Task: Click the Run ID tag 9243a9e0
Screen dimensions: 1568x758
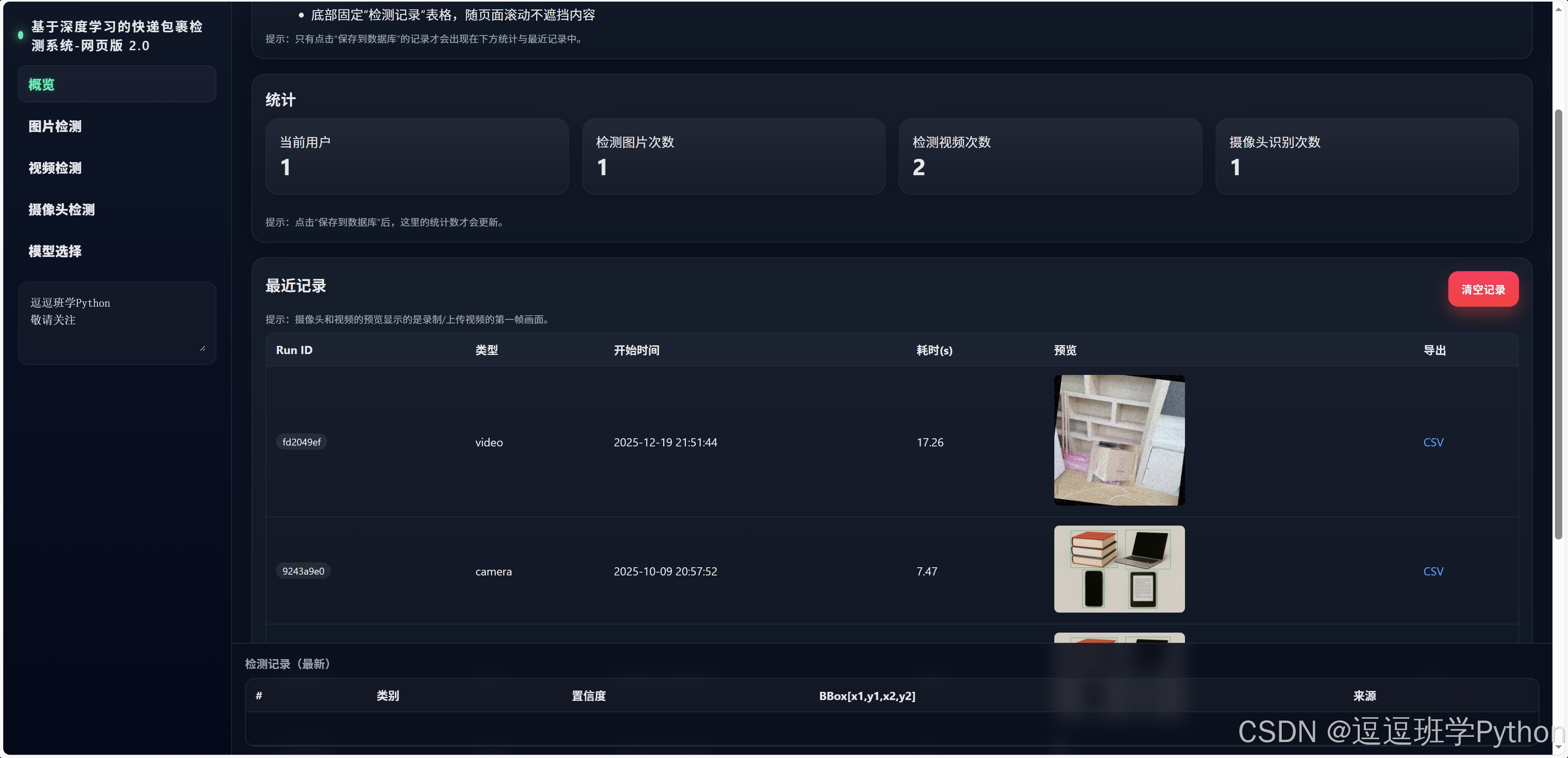Action: pyautogui.click(x=303, y=571)
